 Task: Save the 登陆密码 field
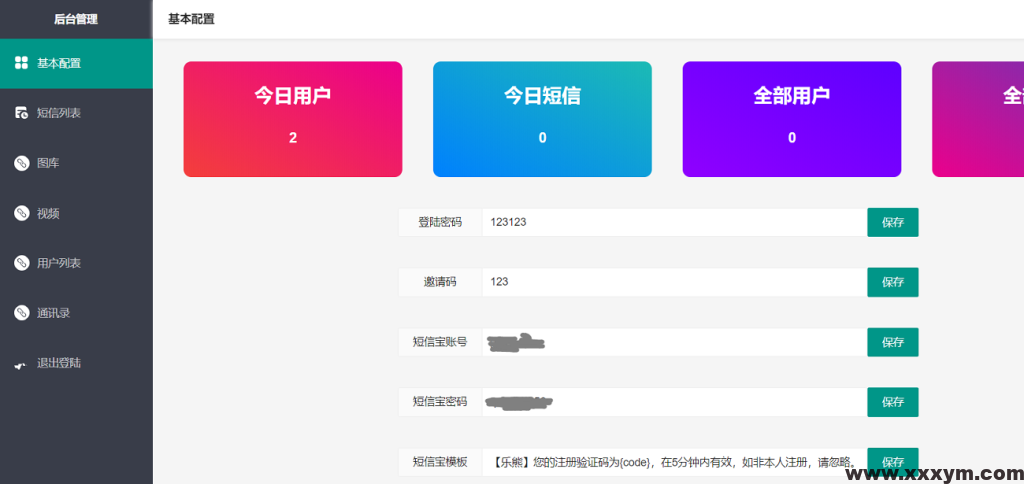(892, 222)
